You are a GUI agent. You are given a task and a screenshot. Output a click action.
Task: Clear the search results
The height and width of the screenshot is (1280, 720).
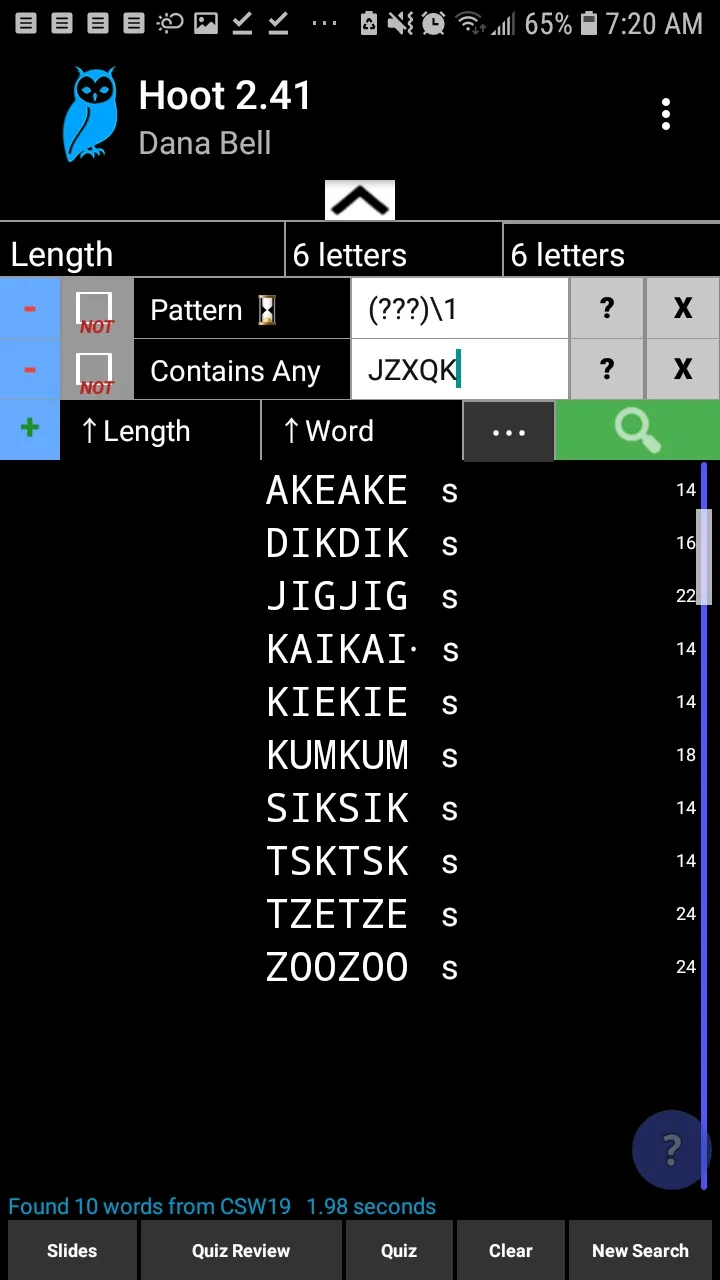click(x=510, y=1251)
